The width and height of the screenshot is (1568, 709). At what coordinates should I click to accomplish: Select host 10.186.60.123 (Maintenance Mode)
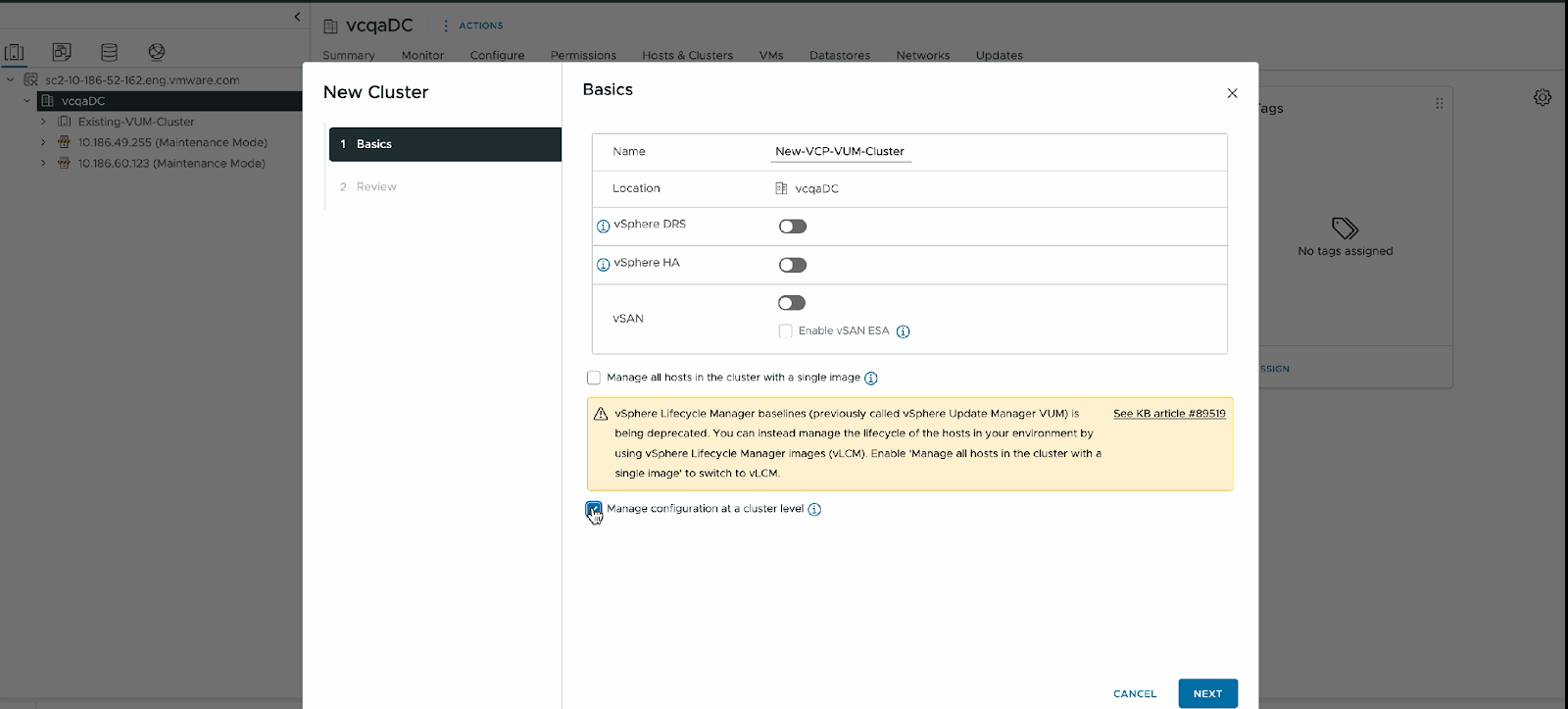point(171,163)
